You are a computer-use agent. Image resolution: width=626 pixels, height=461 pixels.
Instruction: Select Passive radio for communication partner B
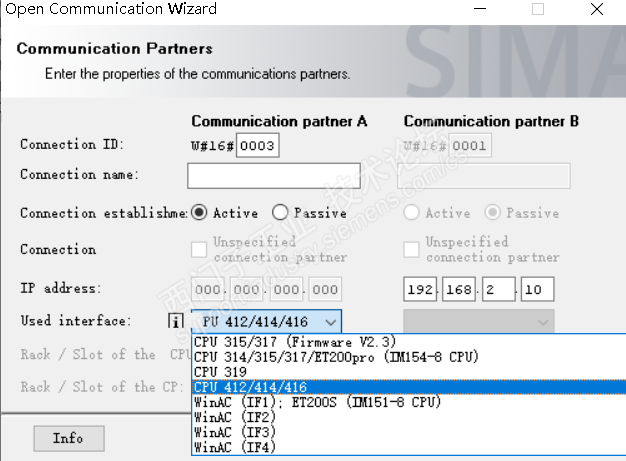click(x=492, y=212)
